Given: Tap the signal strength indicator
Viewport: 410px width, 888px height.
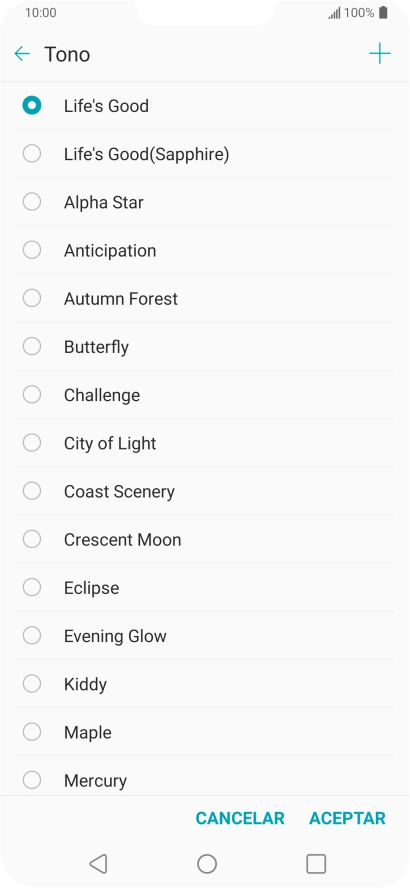Looking at the screenshot, I should 334,13.
